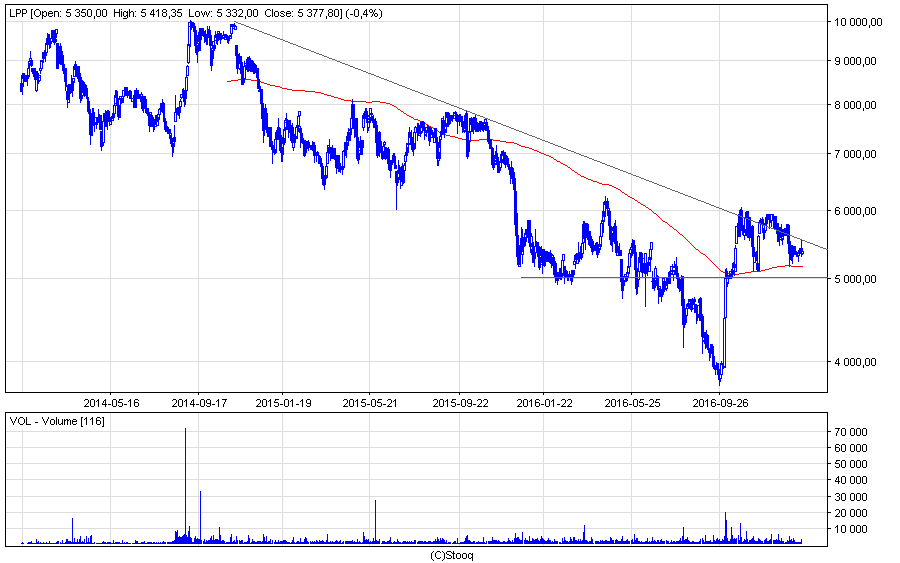This screenshot has height=563, width=900.
Task: Select the 8 000,00 price axis label
Action: 855,105
